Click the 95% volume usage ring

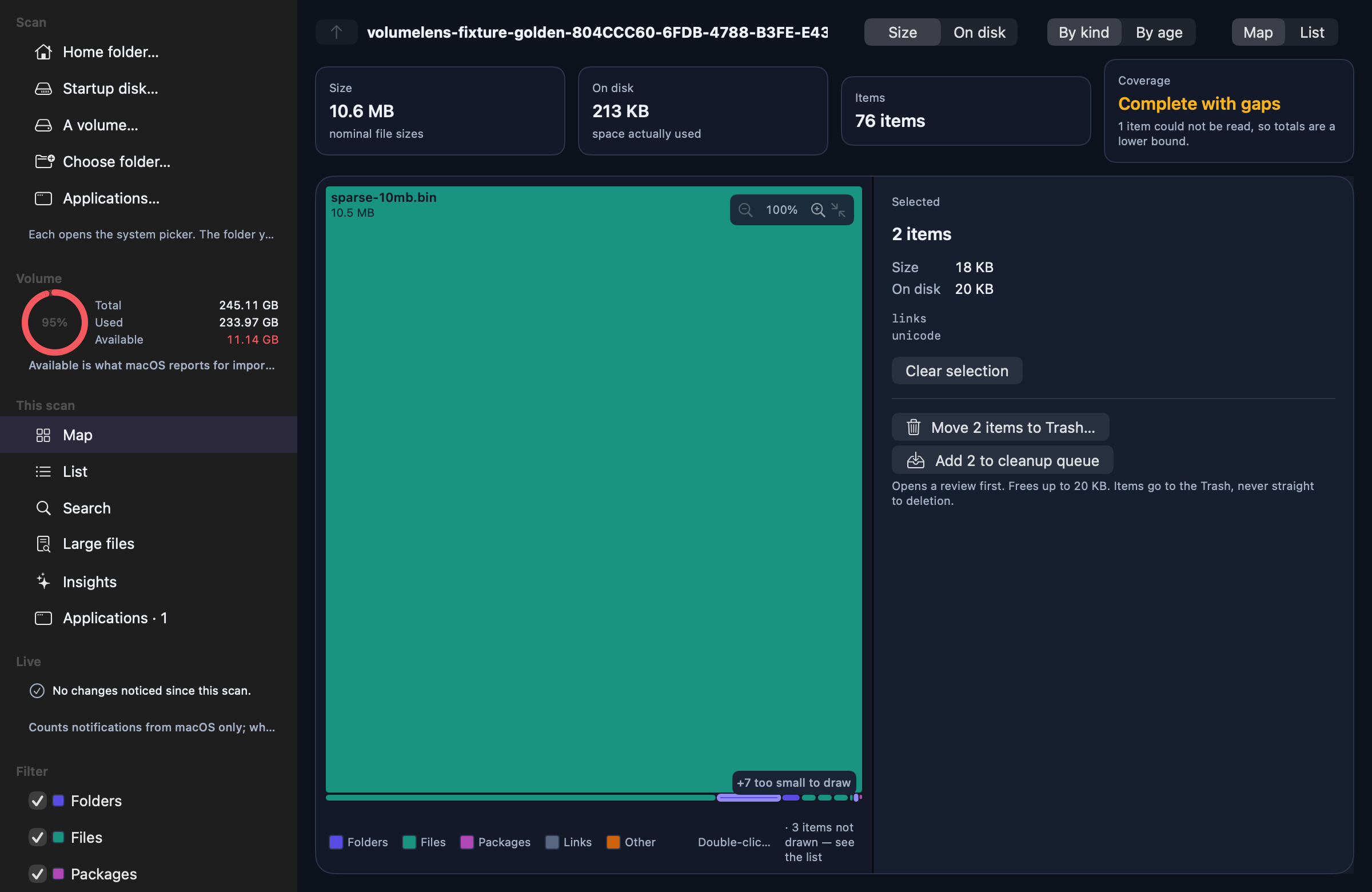tap(55, 322)
